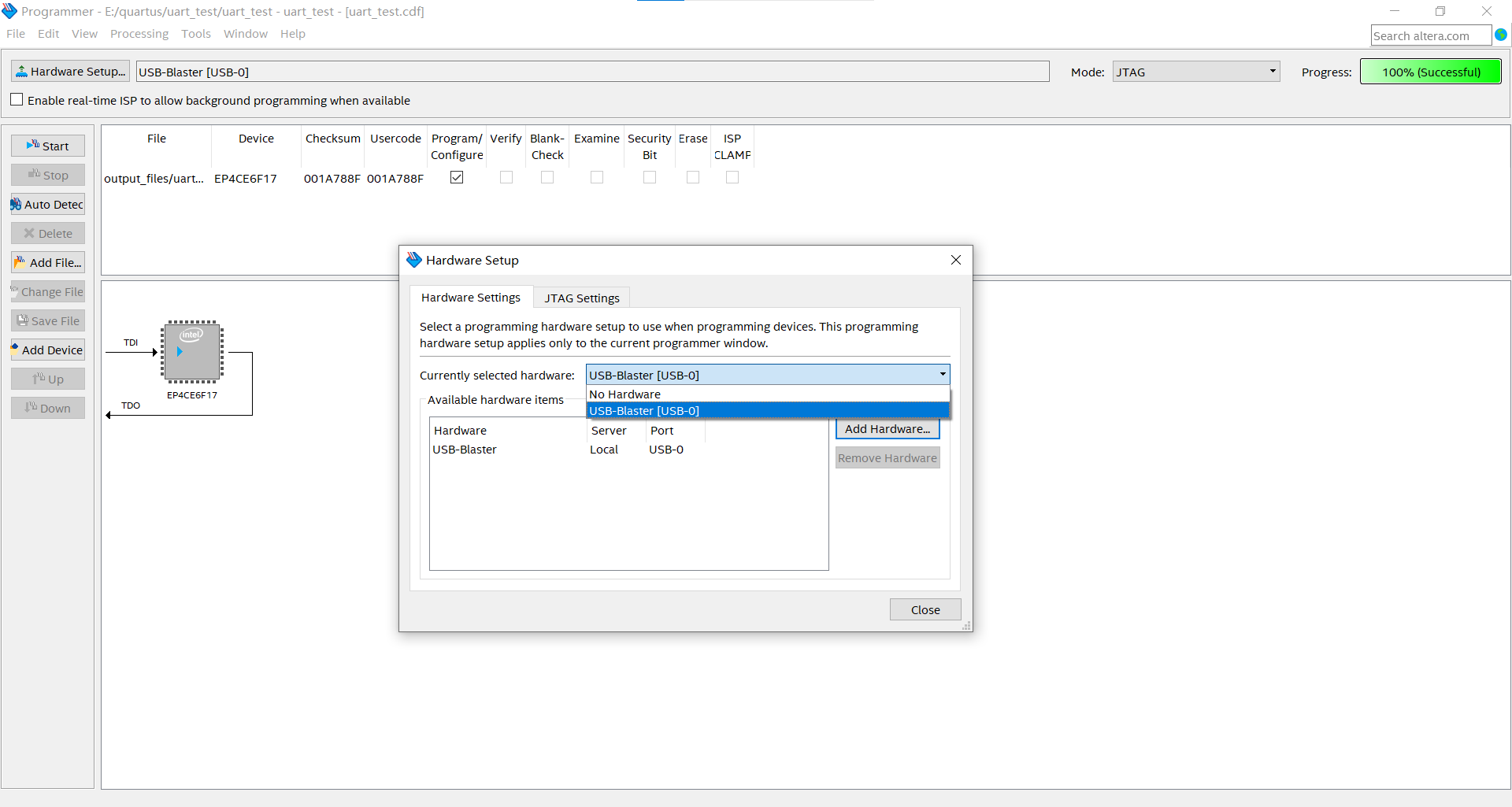
Task: Open the Processing menu
Action: point(139,34)
